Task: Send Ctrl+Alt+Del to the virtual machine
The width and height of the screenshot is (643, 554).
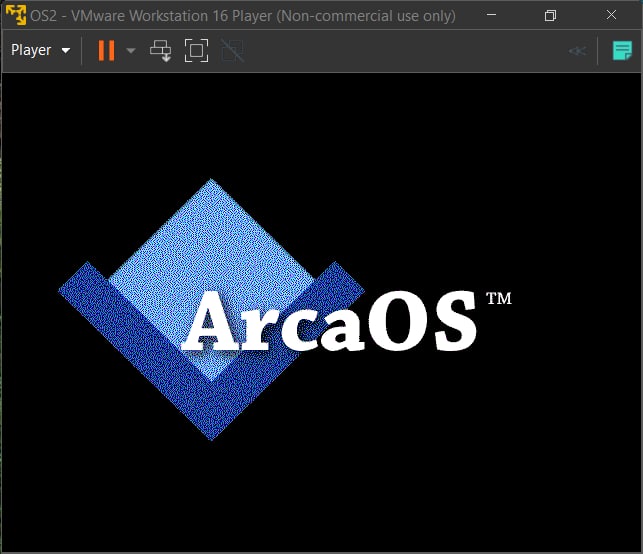Action: click(x=160, y=50)
